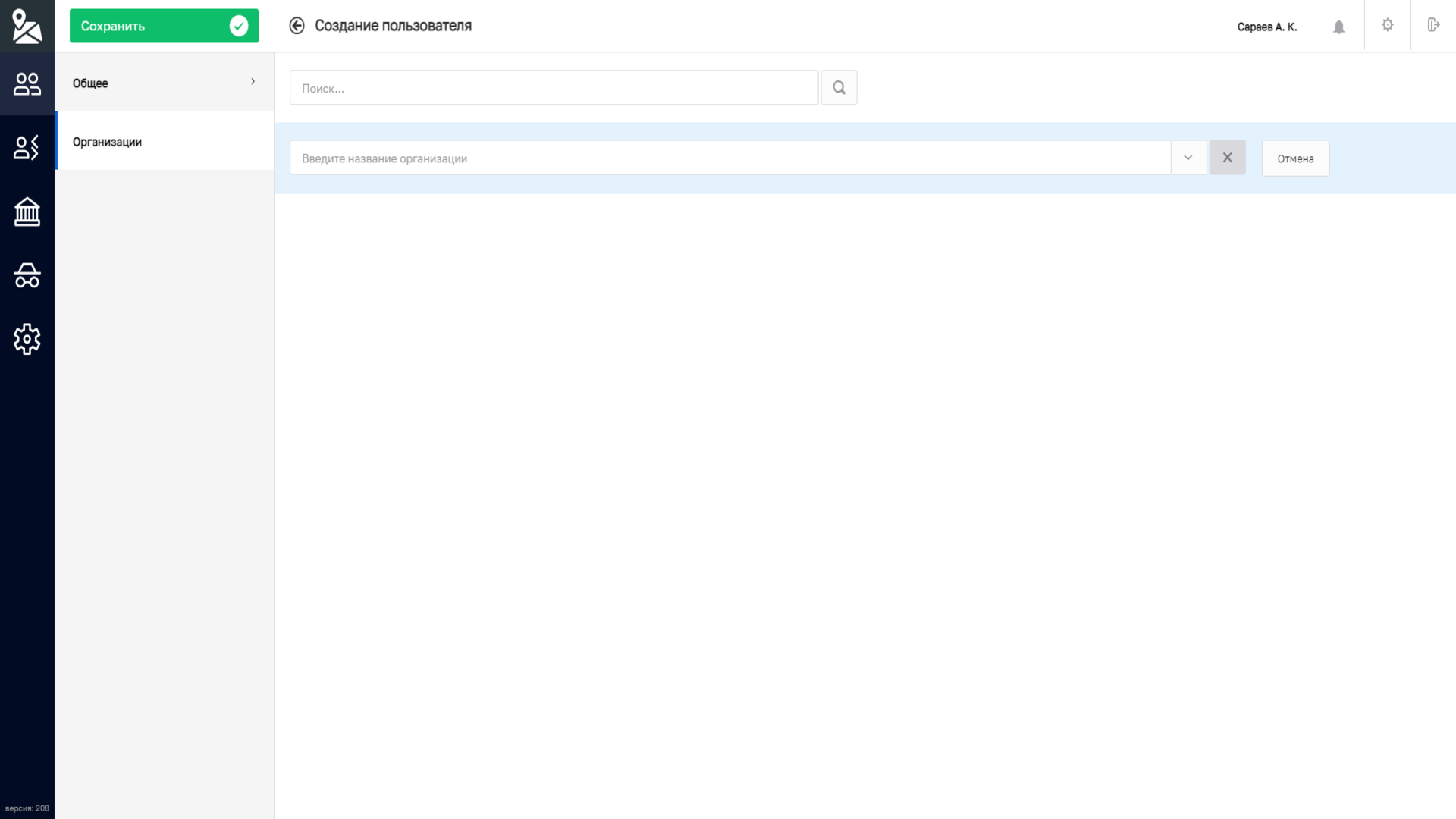Click the search magnifier button

coord(839,87)
